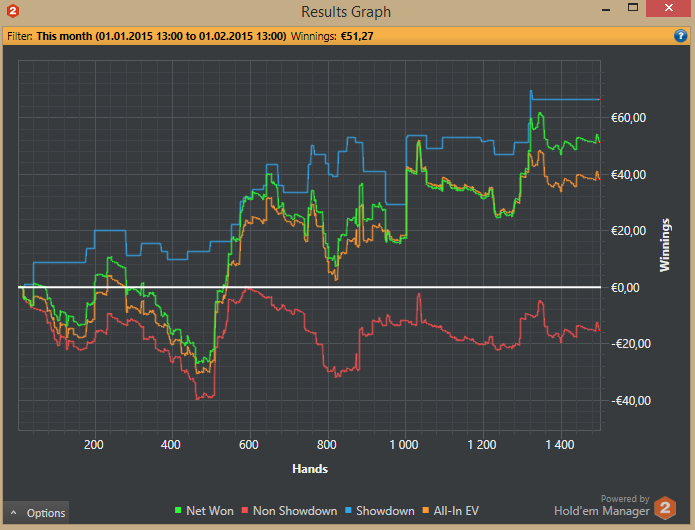Minimize the Results Graph window
Image resolution: width=695 pixels, height=530 pixels.
(x=606, y=9)
